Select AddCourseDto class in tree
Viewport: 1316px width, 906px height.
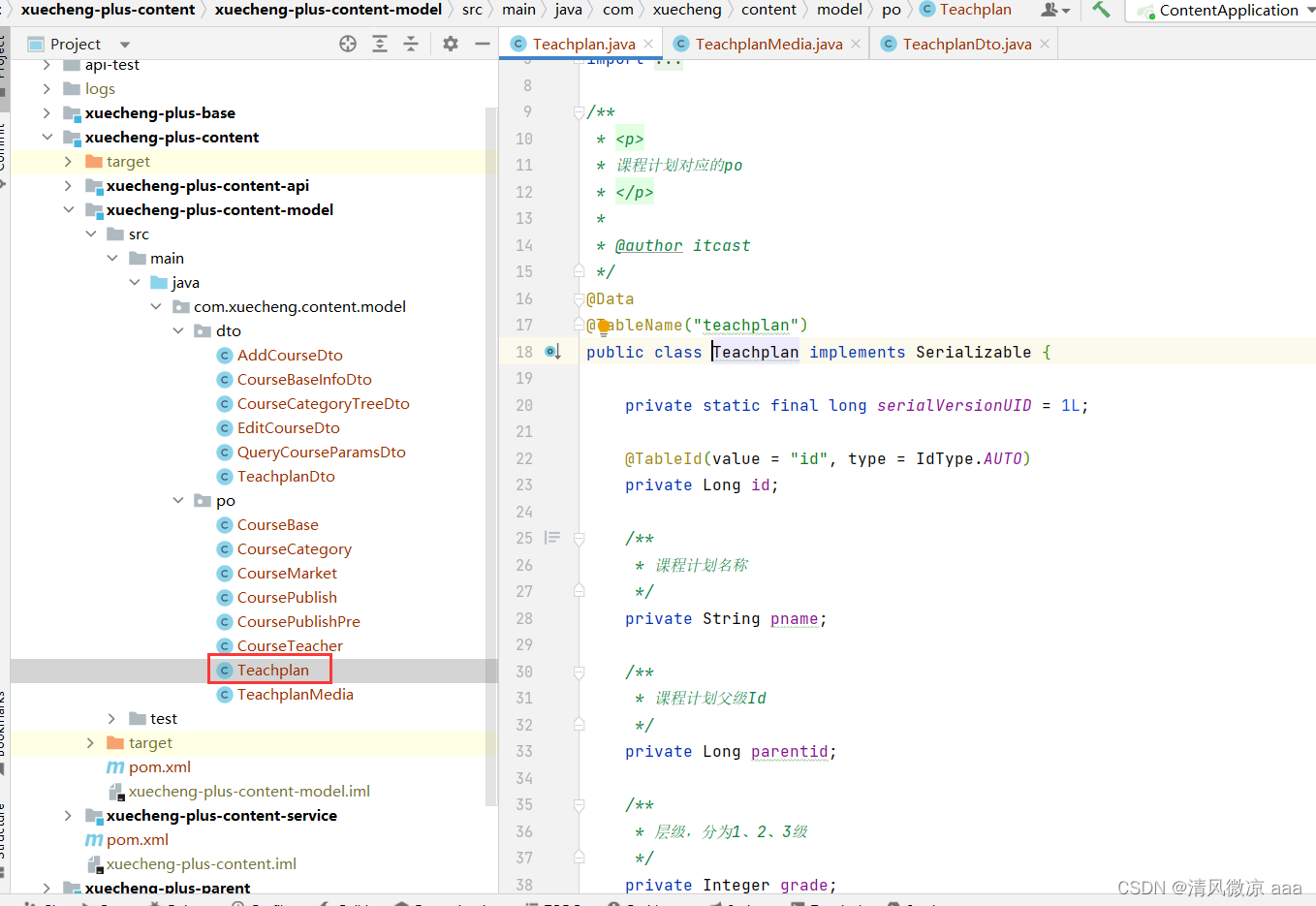coord(290,355)
